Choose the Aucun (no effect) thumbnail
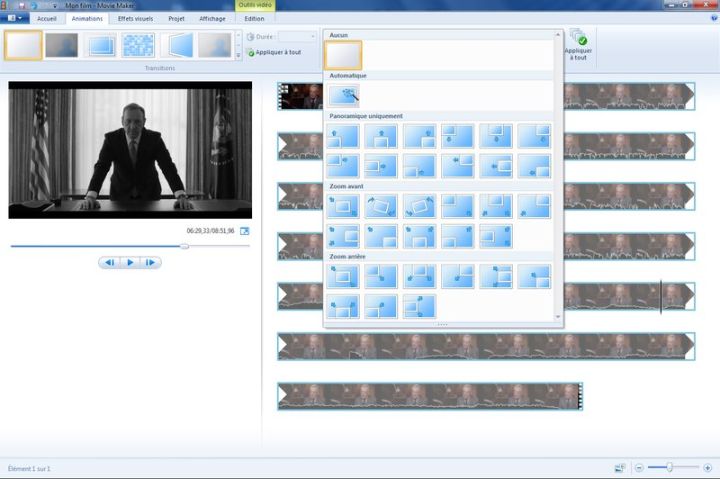 343,54
